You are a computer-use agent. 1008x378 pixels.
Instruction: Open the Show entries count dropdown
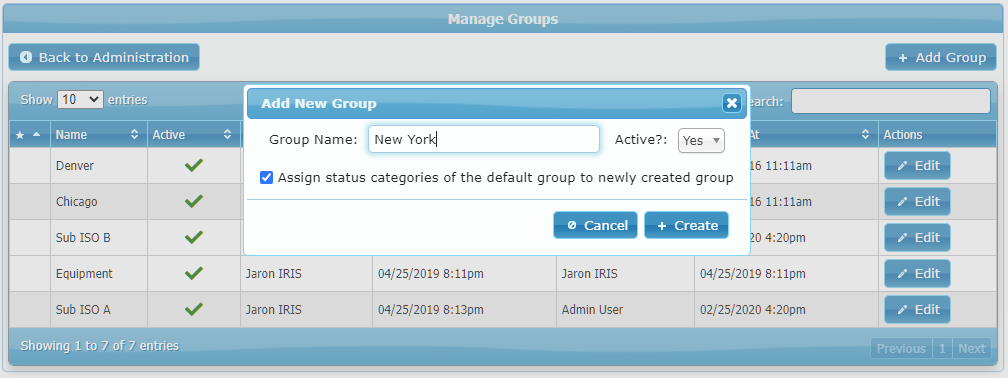point(80,100)
